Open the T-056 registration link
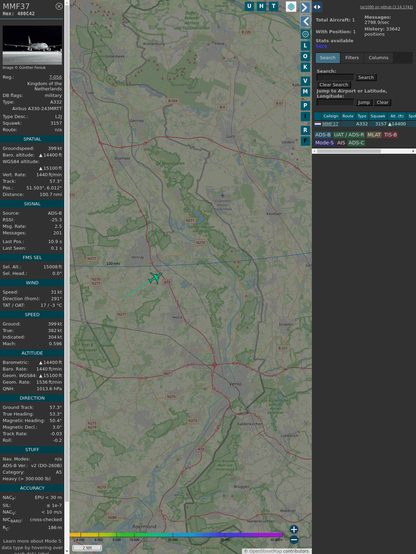 click(x=55, y=77)
